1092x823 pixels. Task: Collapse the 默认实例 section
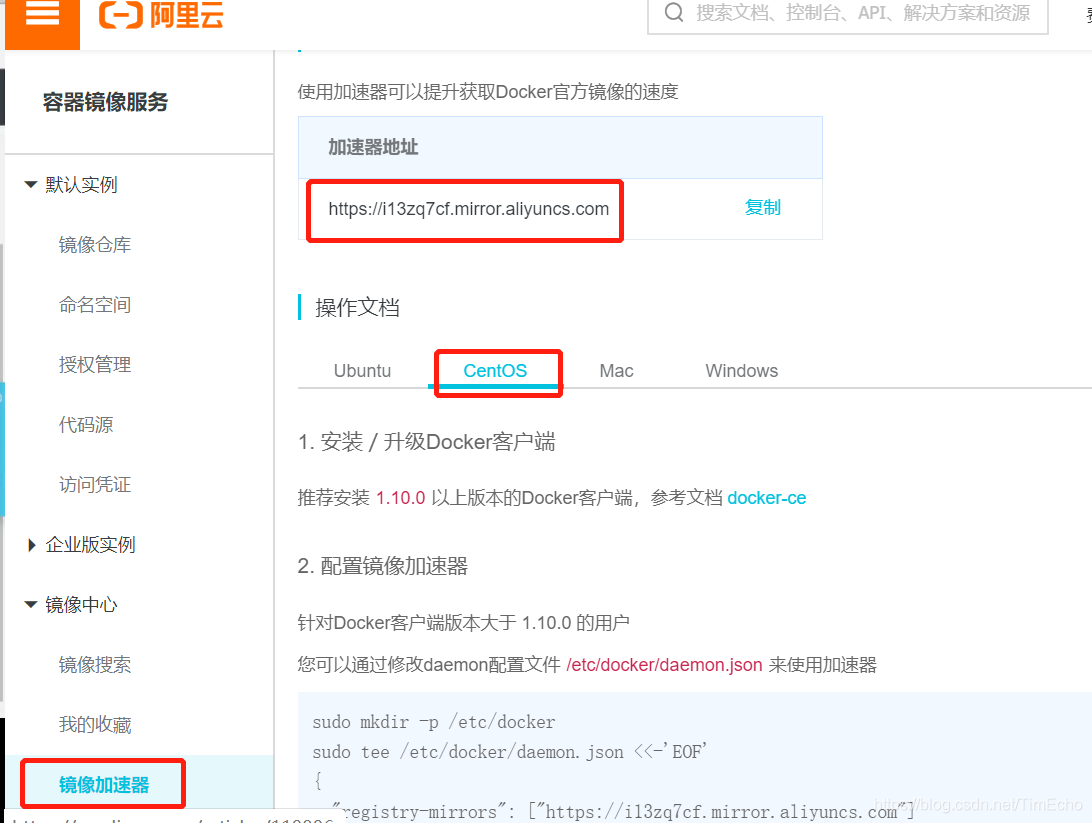point(31,185)
